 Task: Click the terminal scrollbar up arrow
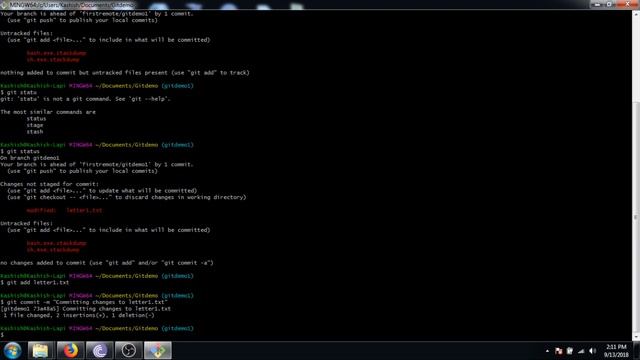click(x=636, y=14)
